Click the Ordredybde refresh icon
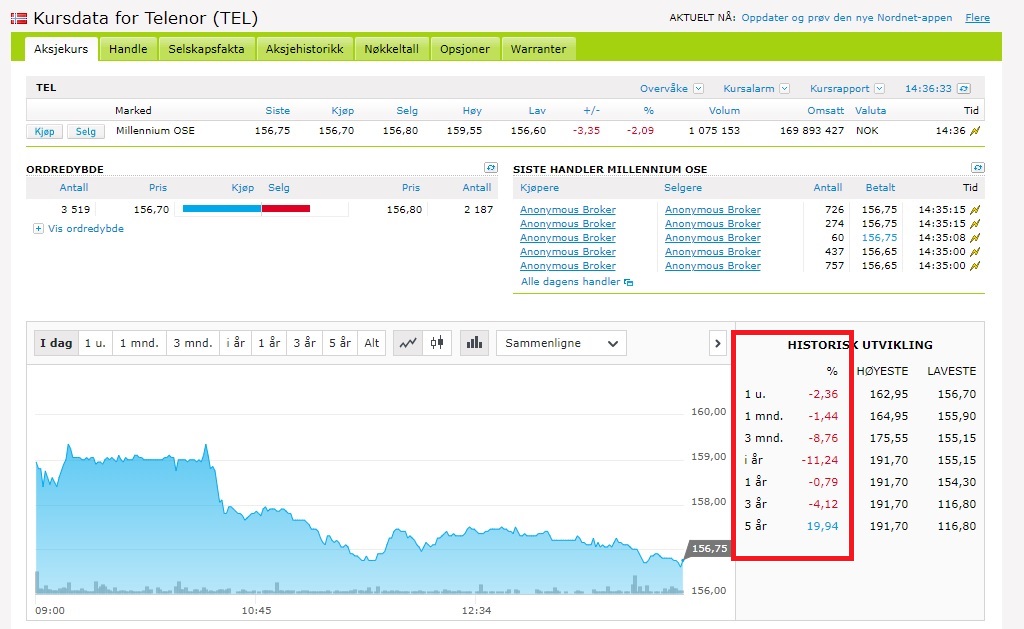Image resolution: width=1024 pixels, height=629 pixels. tap(490, 168)
